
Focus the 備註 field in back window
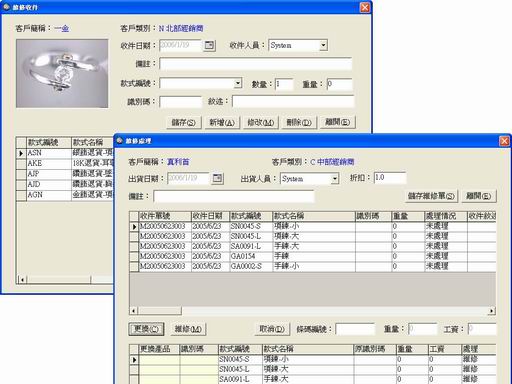tap(256, 64)
